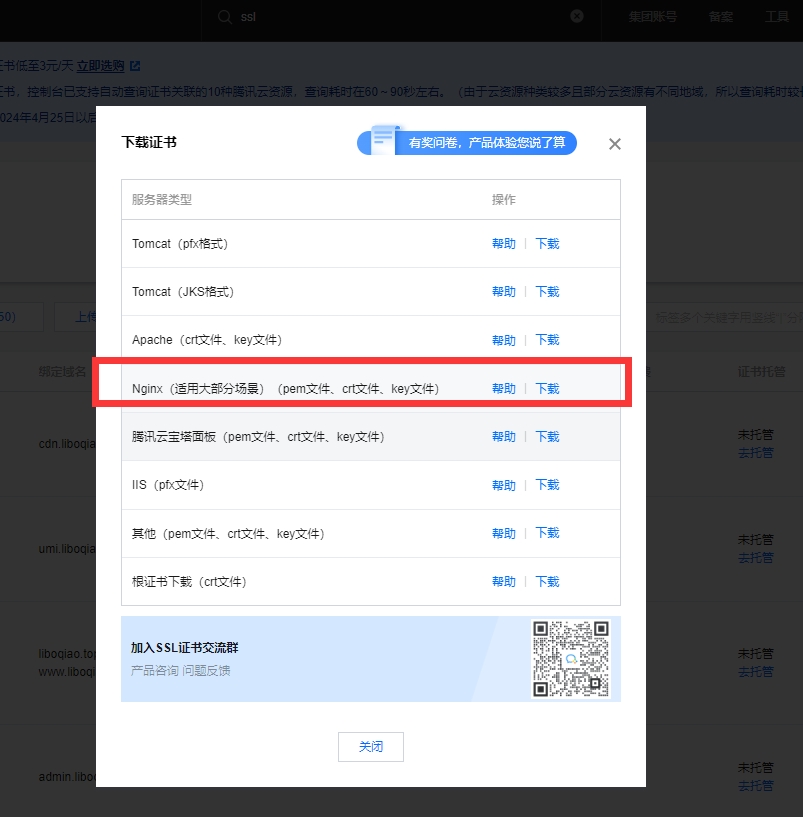Download the Baota panel certificate files
Image resolution: width=803 pixels, height=817 pixels.
pyautogui.click(x=547, y=437)
